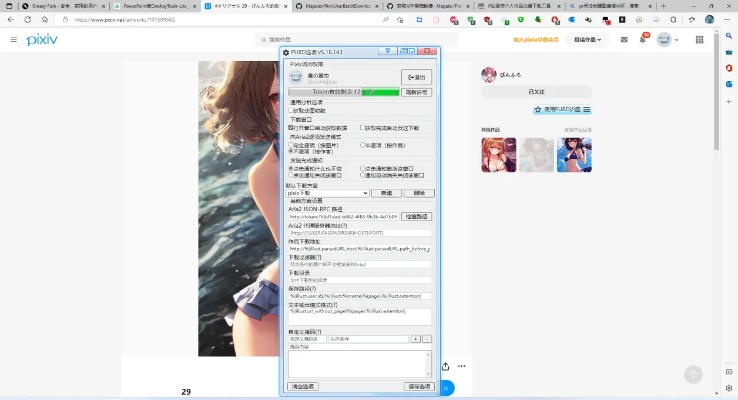The width and height of the screenshot is (738, 400).
Task: Toggle the 打开窗口自动获取数据 checkbox
Action: point(291,128)
